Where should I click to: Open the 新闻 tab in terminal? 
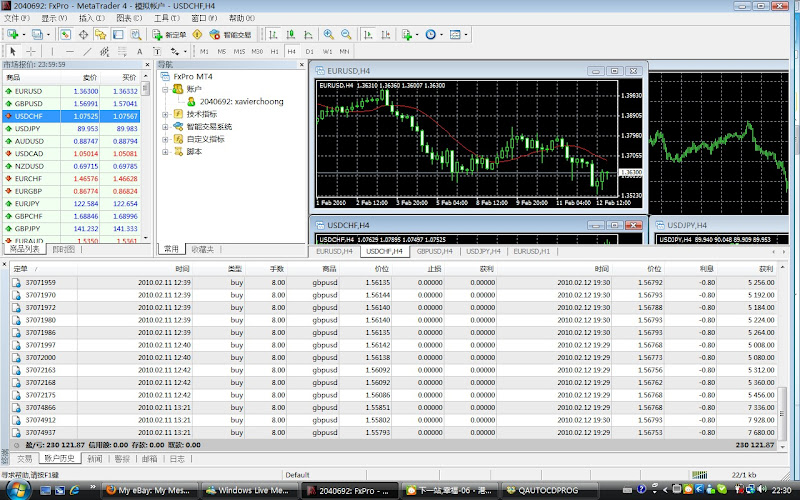(x=93, y=459)
